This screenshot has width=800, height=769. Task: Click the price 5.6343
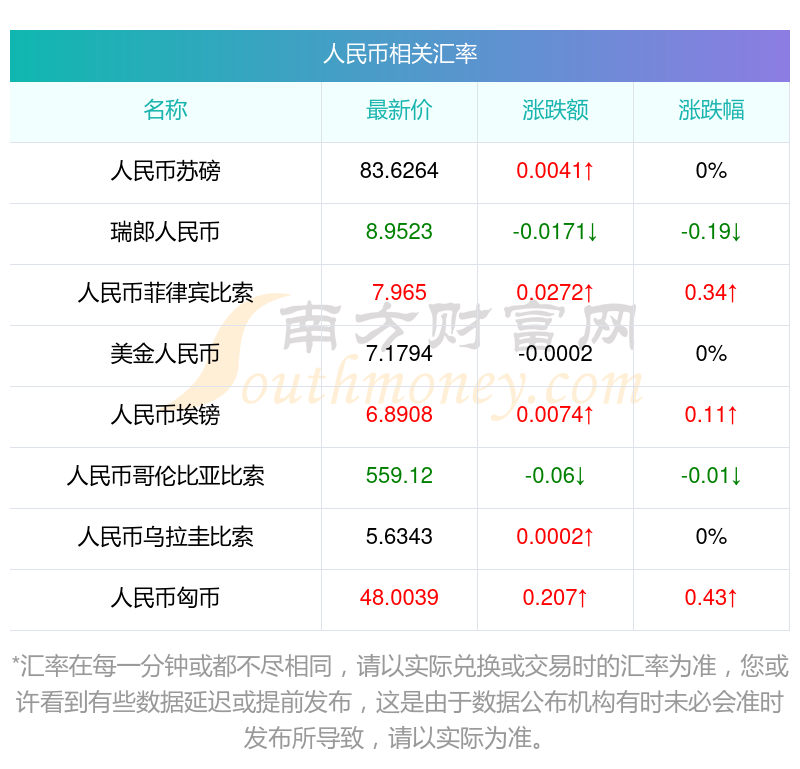[399, 537]
